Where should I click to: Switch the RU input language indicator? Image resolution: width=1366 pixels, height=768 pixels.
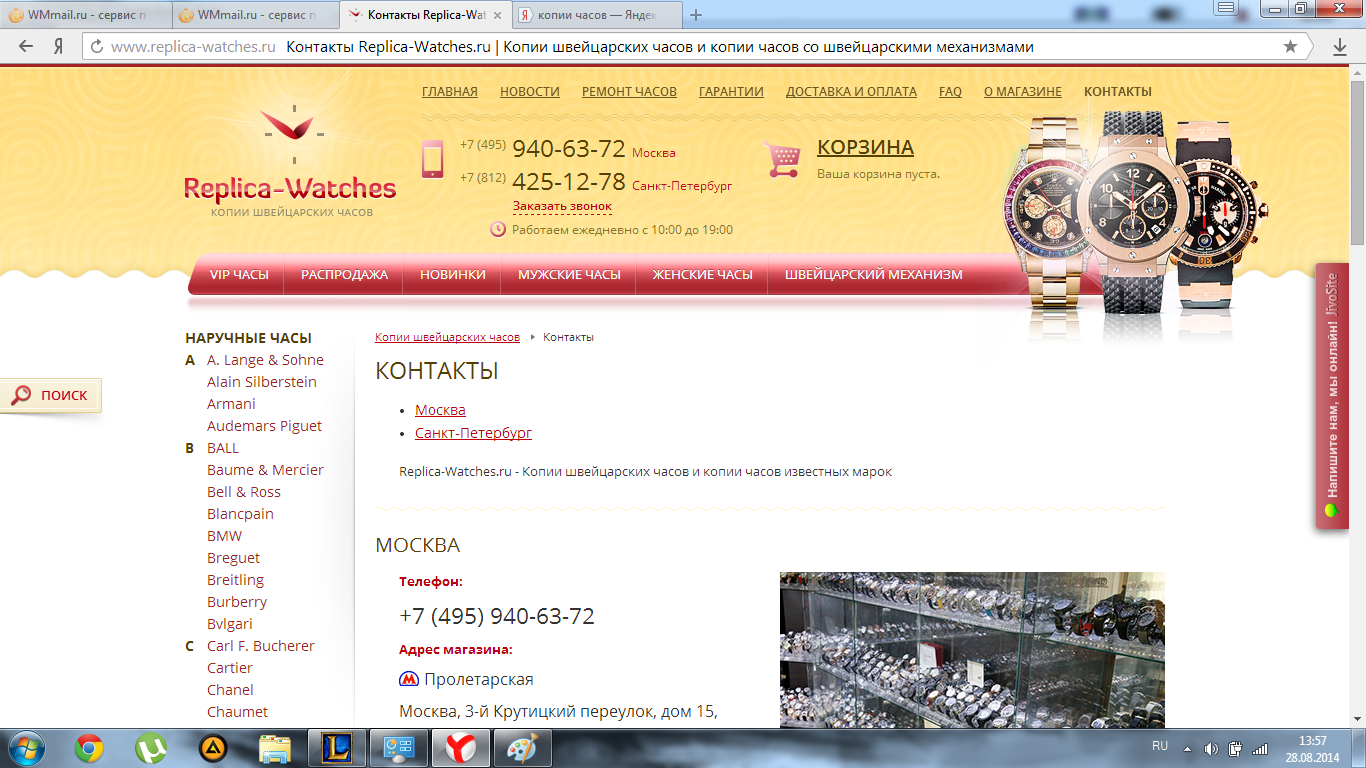pyautogui.click(x=1160, y=746)
